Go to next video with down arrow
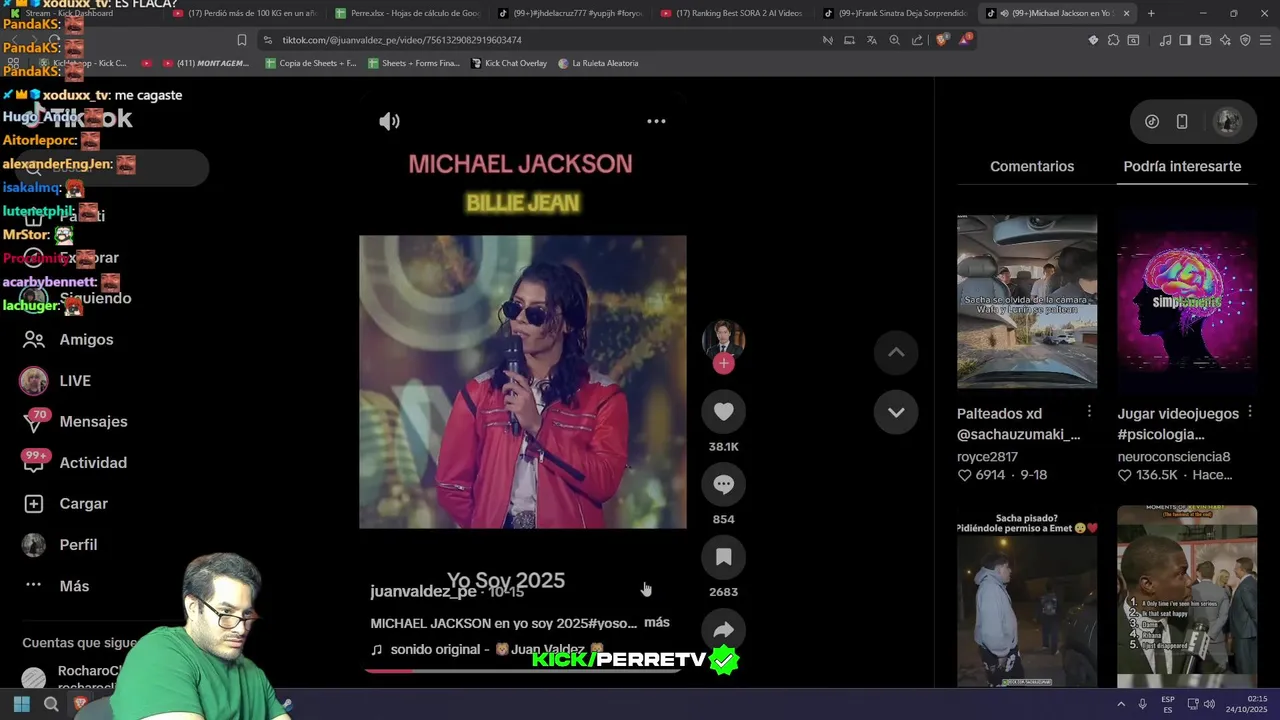The width and height of the screenshot is (1280, 720). point(896,412)
